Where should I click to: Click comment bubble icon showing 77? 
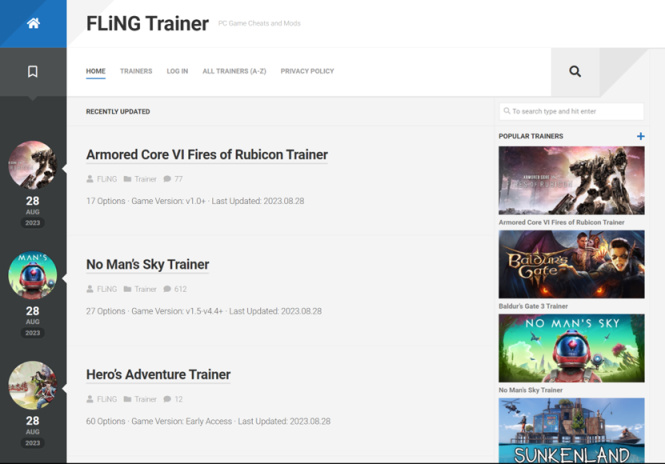167,179
